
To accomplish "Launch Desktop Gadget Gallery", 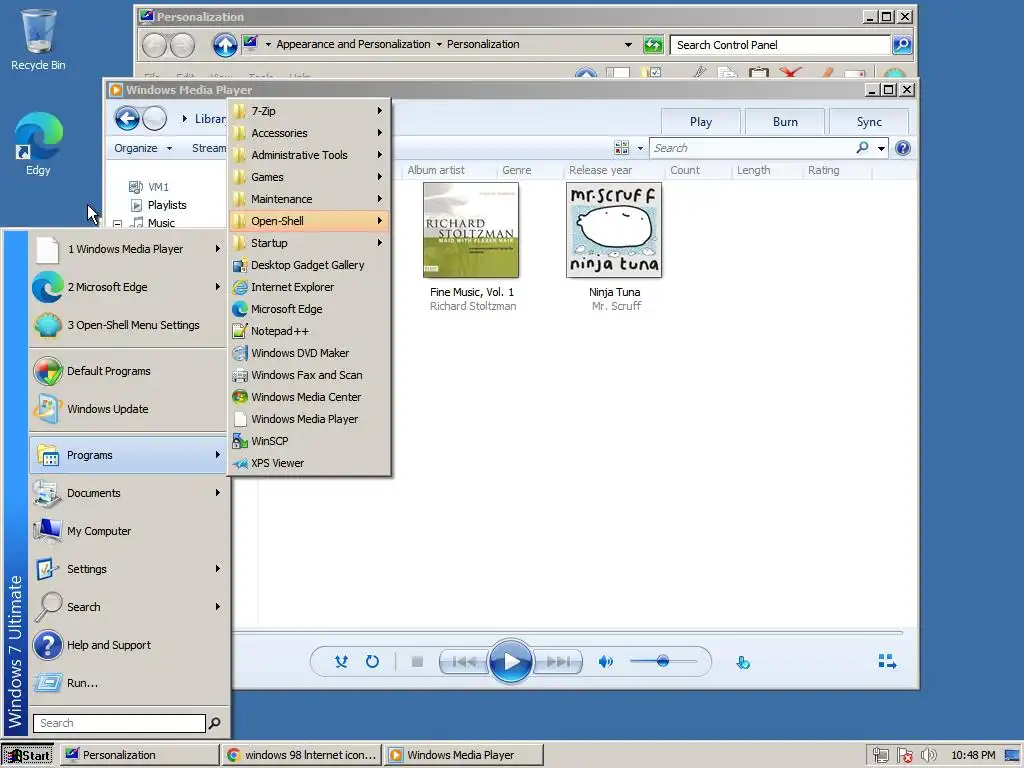I will [310, 265].
